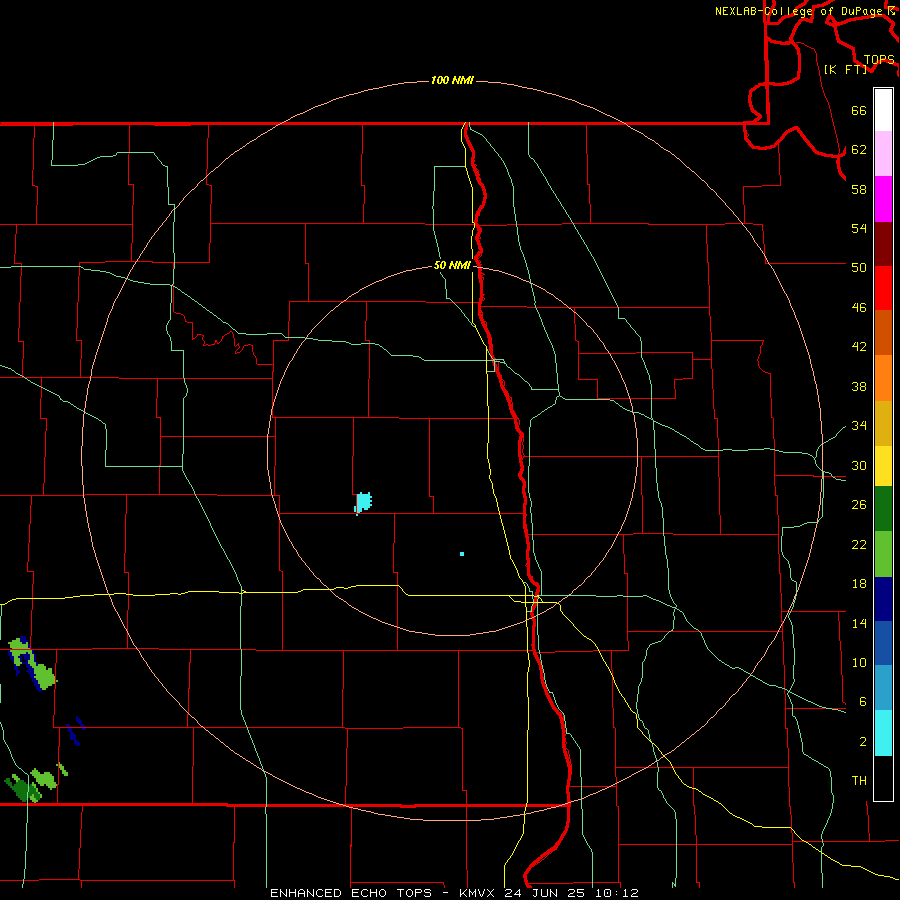Click the light green legend segment

coord(883,554)
